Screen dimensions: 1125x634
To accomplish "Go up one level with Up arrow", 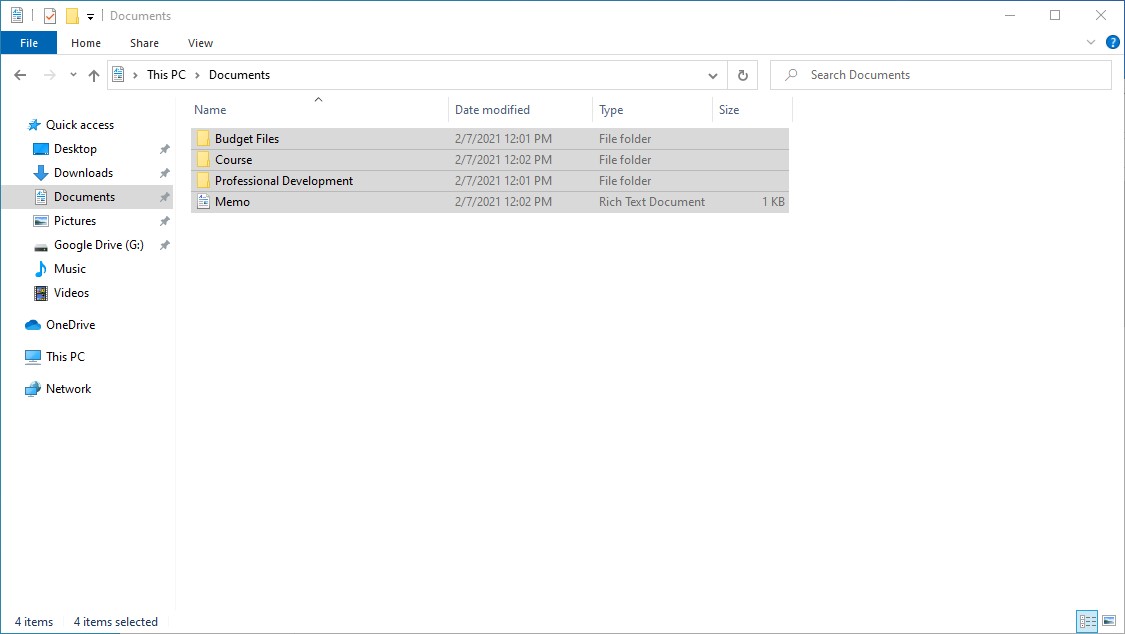I will (x=94, y=75).
